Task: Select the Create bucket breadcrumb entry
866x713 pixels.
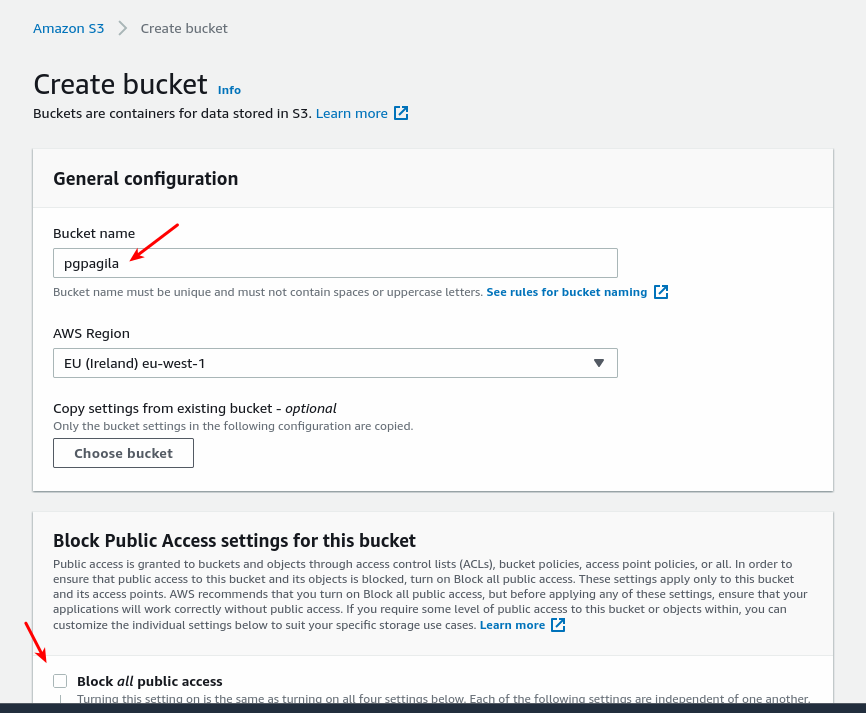Action: coord(184,28)
